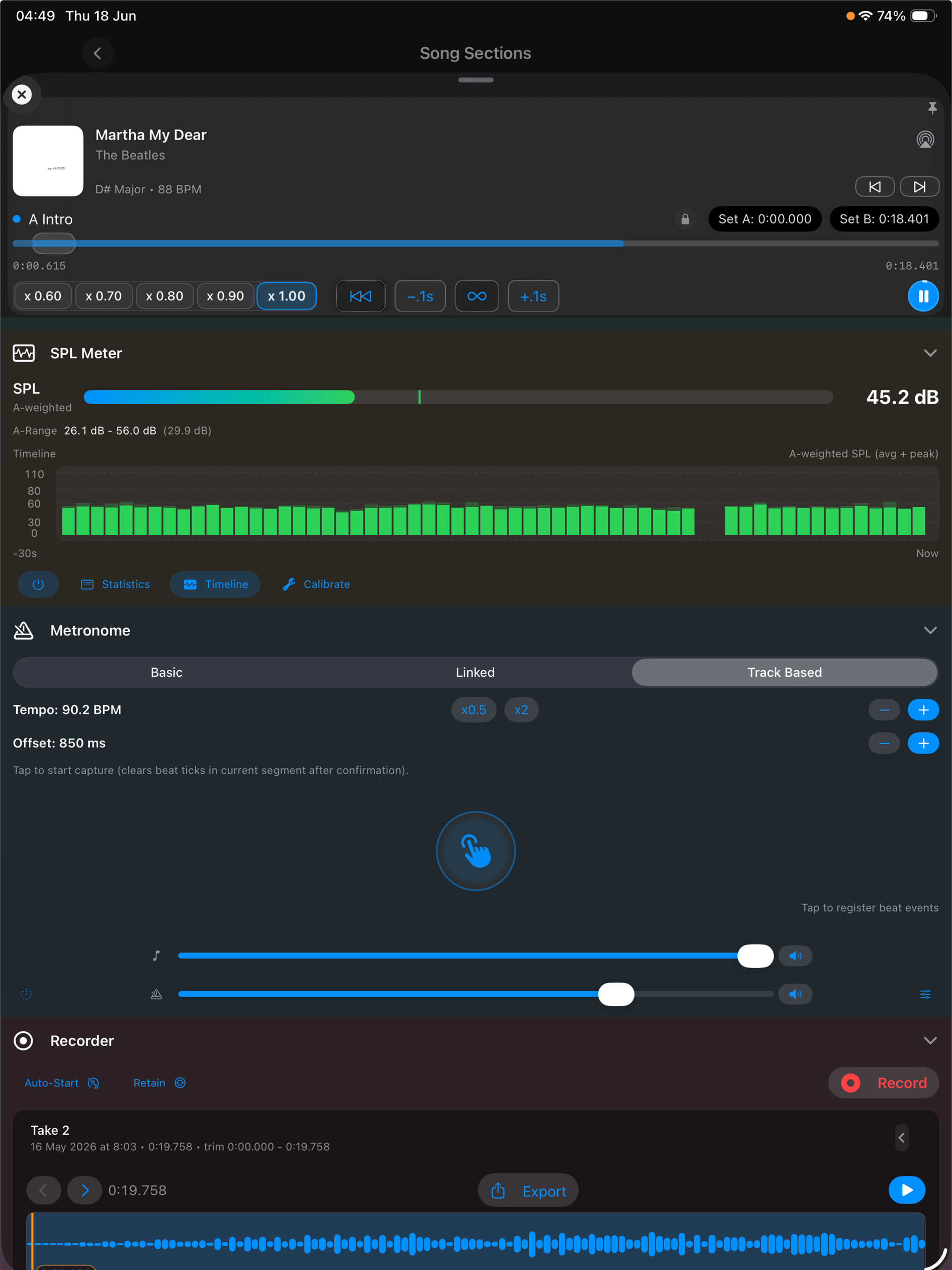The height and width of the screenshot is (1270, 952).
Task: Click the SPL level bar
Action: click(x=458, y=397)
